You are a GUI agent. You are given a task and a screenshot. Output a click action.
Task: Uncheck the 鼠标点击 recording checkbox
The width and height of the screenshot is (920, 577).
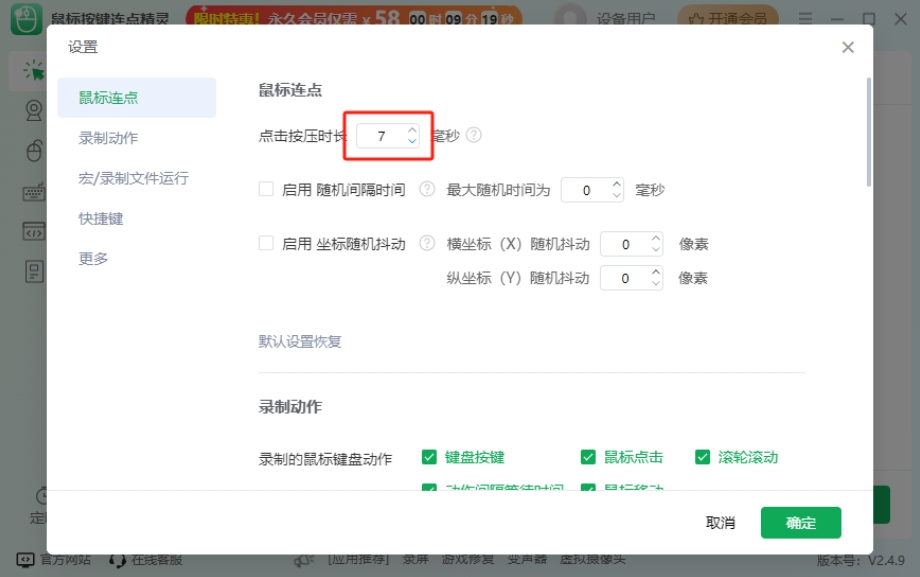click(x=588, y=457)
